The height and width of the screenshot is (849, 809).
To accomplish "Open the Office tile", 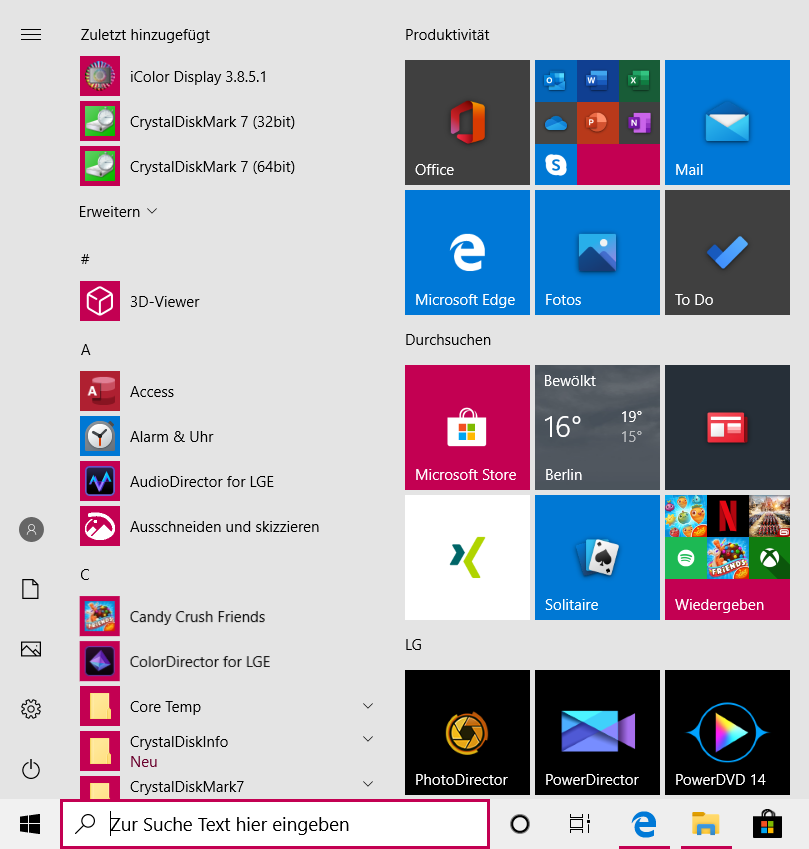I will [x=467, y=122].
